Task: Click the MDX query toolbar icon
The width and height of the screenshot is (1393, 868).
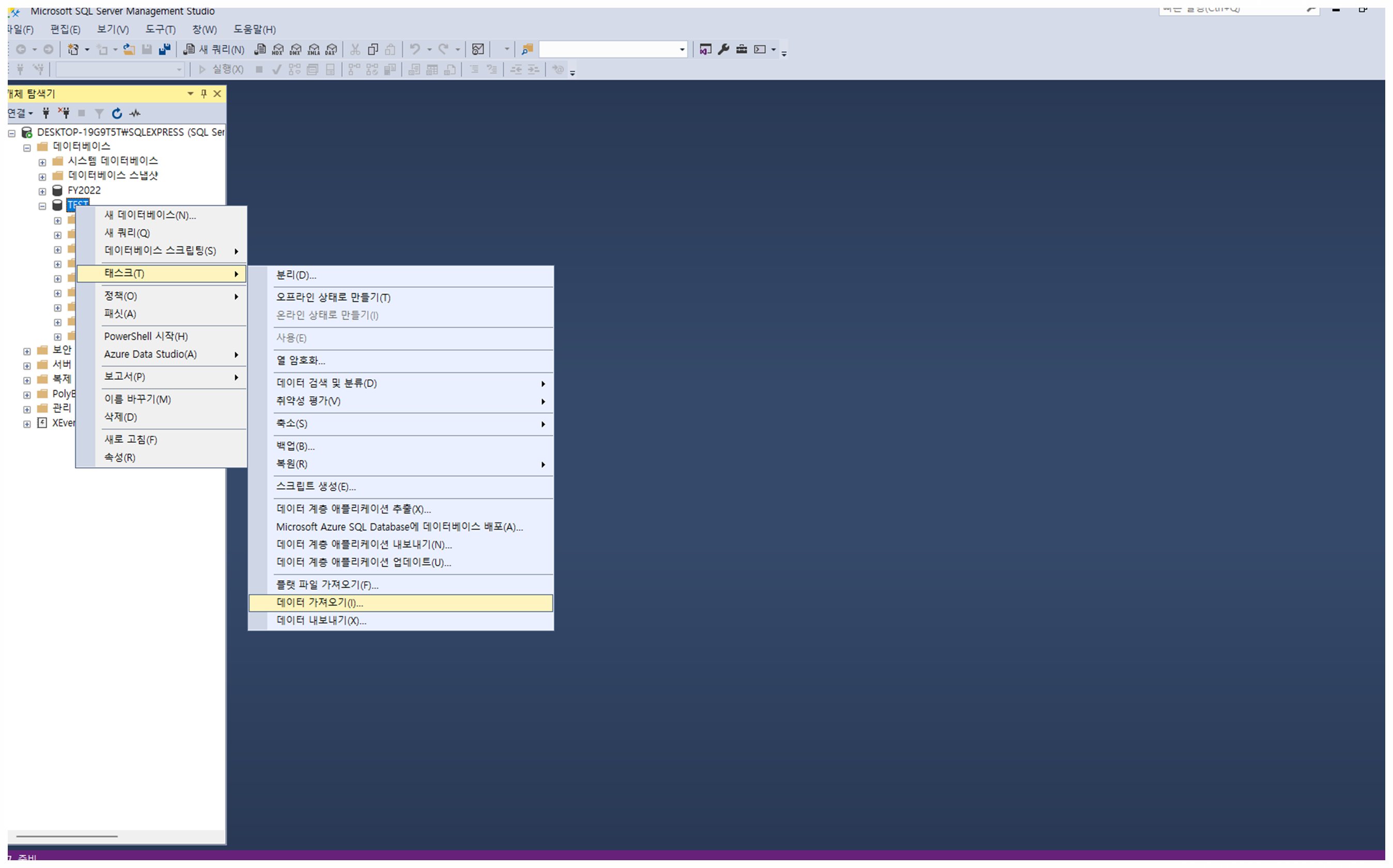Action: tap(278, 50)
